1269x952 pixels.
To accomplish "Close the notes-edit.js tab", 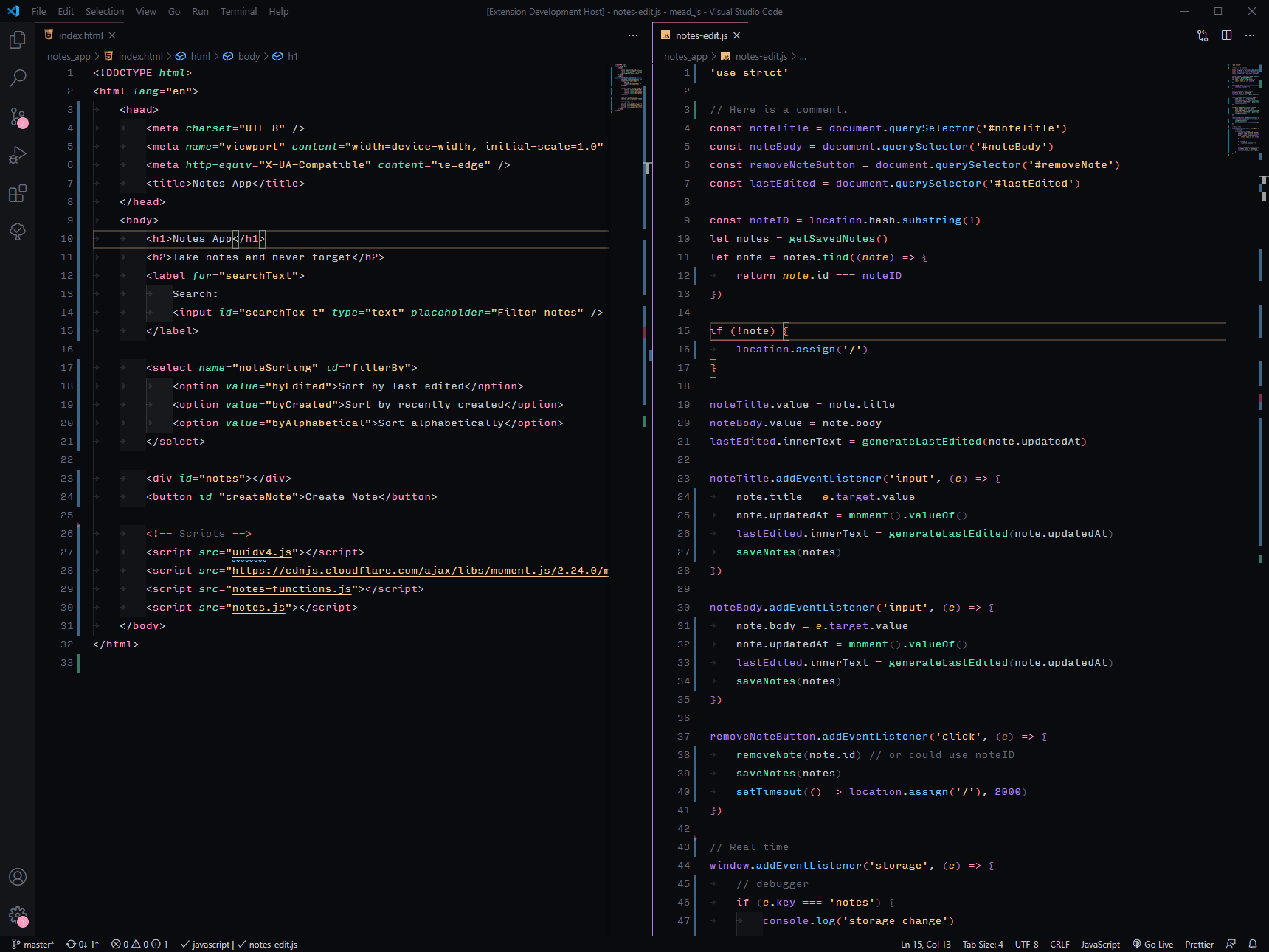I will click(737, 35).
